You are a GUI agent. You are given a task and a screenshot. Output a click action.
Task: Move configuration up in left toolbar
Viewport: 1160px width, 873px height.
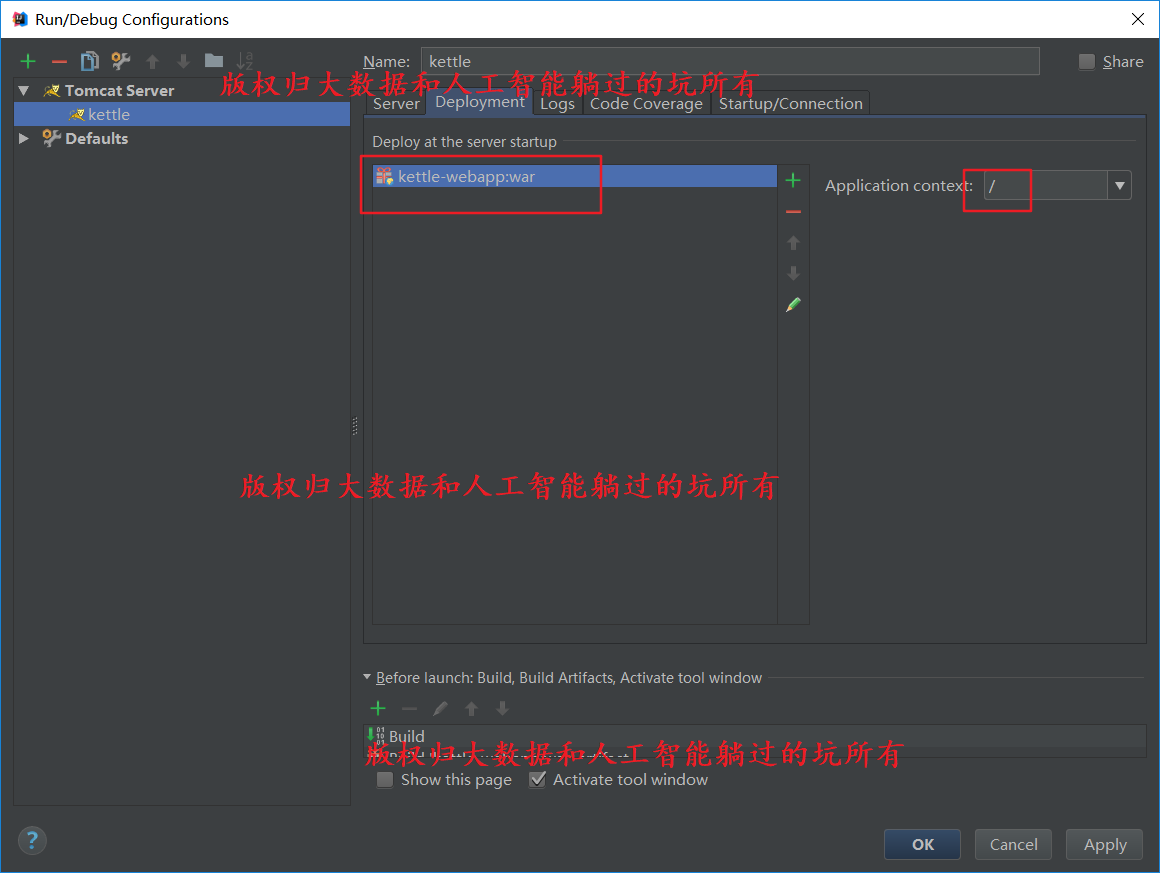(152, 61)
